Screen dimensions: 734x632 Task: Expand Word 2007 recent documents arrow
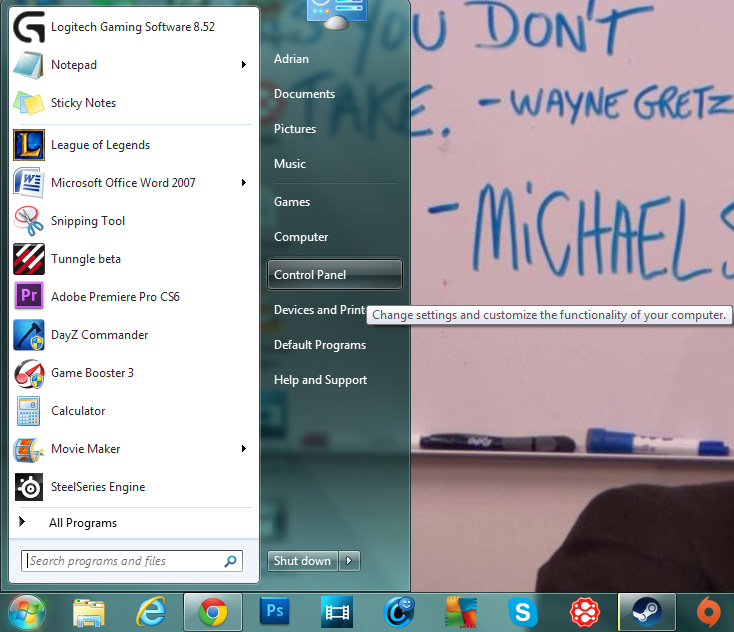243,183
